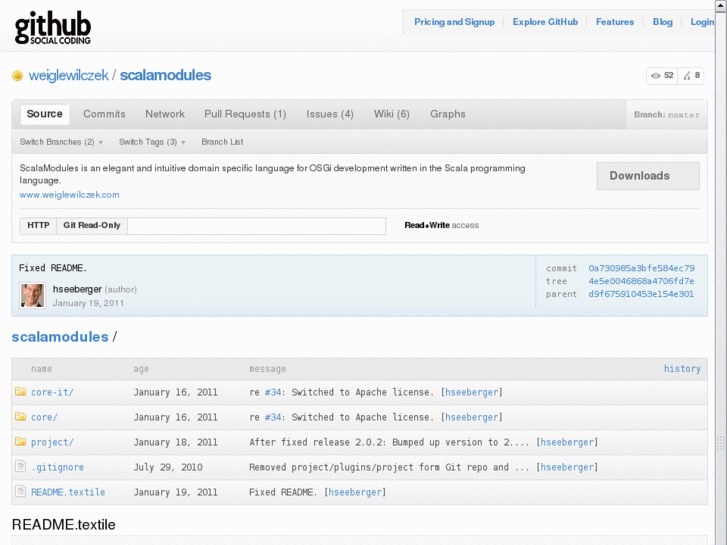This screenshot has height=545, width=727.
Task: Click the project folder icon
Action: [20, 442]
